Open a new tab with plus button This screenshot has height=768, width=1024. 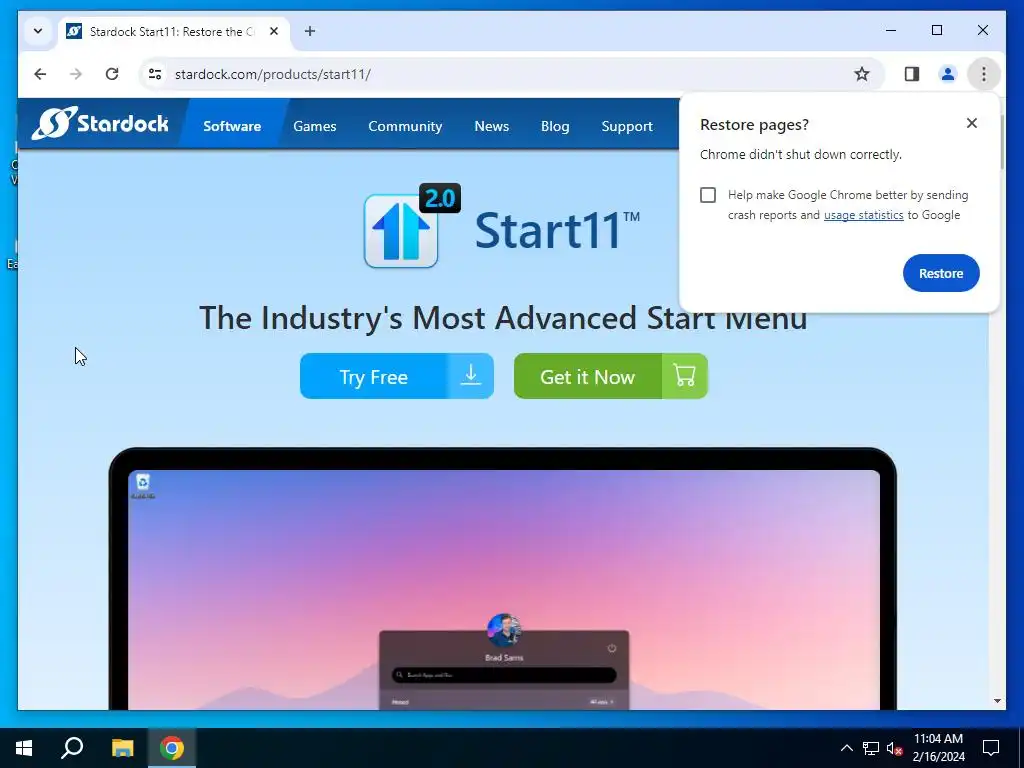point(310,31)
